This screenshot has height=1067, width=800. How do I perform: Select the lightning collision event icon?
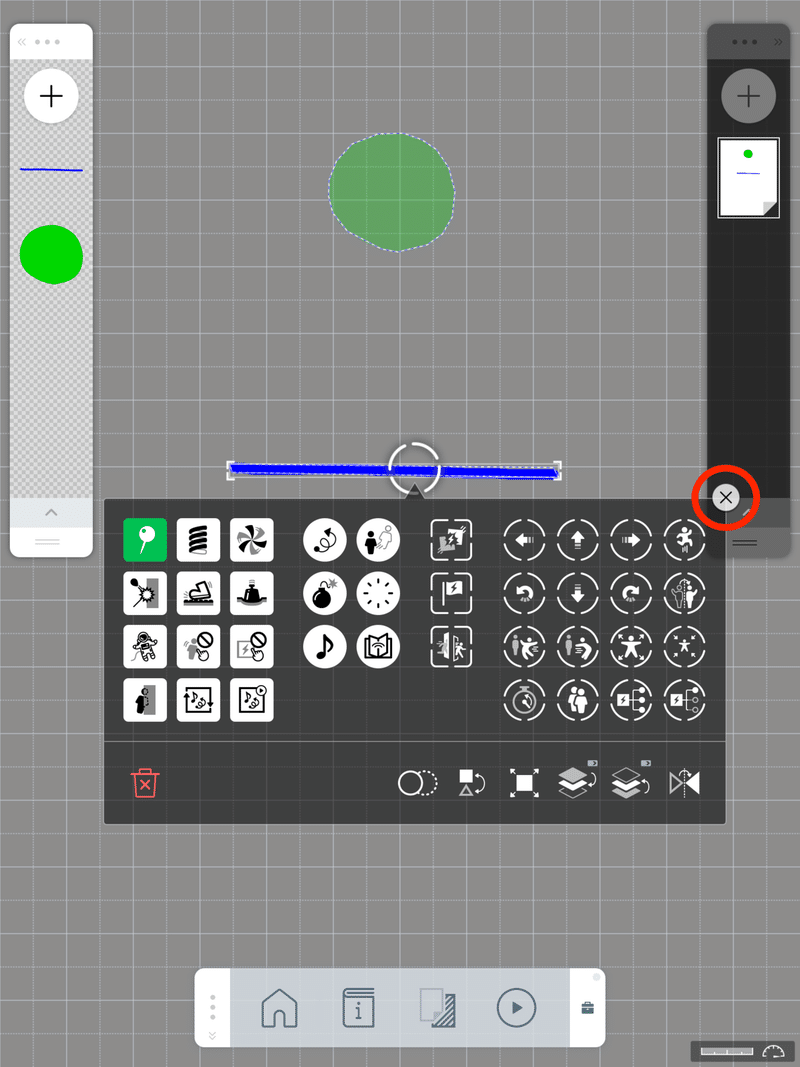pyautogui.click(x=451, y=540)
